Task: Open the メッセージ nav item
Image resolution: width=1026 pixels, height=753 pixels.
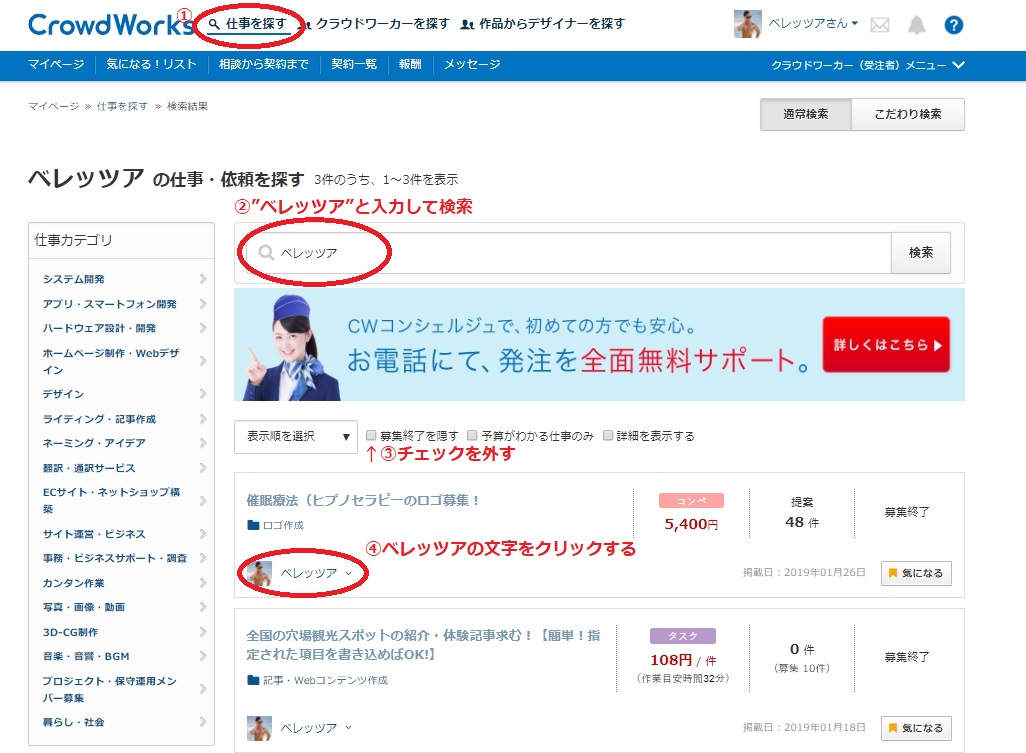Action: [472, 64]
